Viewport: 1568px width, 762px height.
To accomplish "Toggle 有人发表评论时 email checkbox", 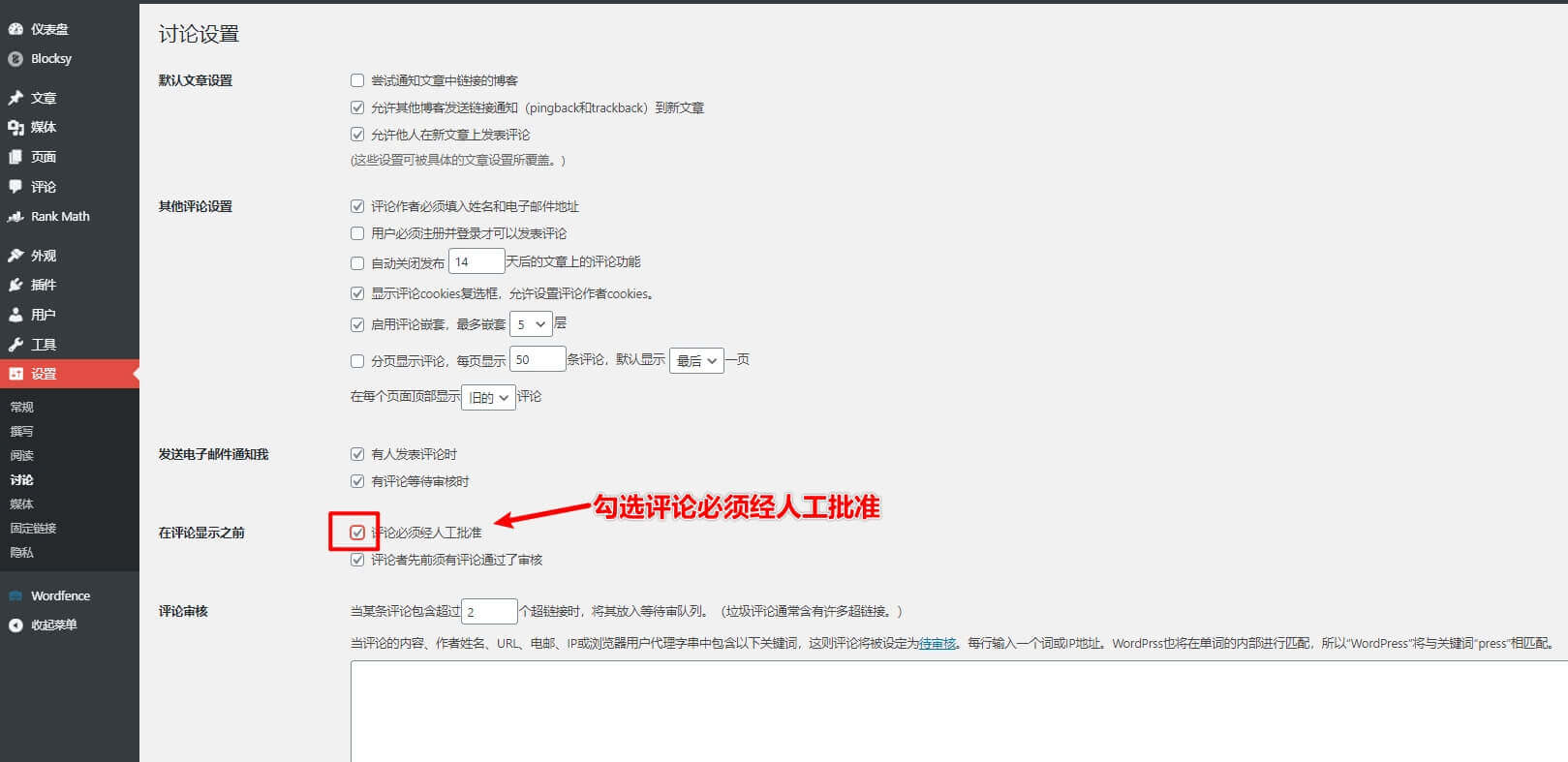I will [357, 454].
